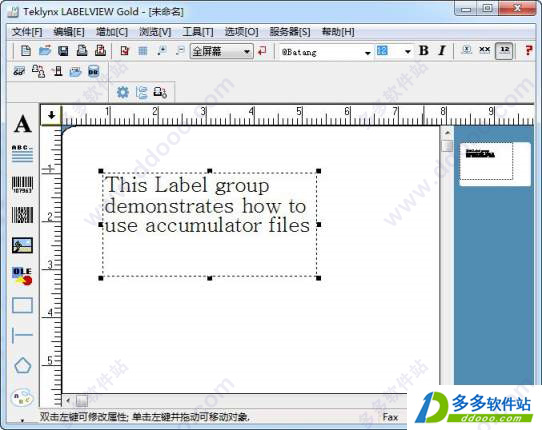Viewport: 542px width, 430px height.
Task: Click the print icon in toolbar
Action: tap(82, 51)
